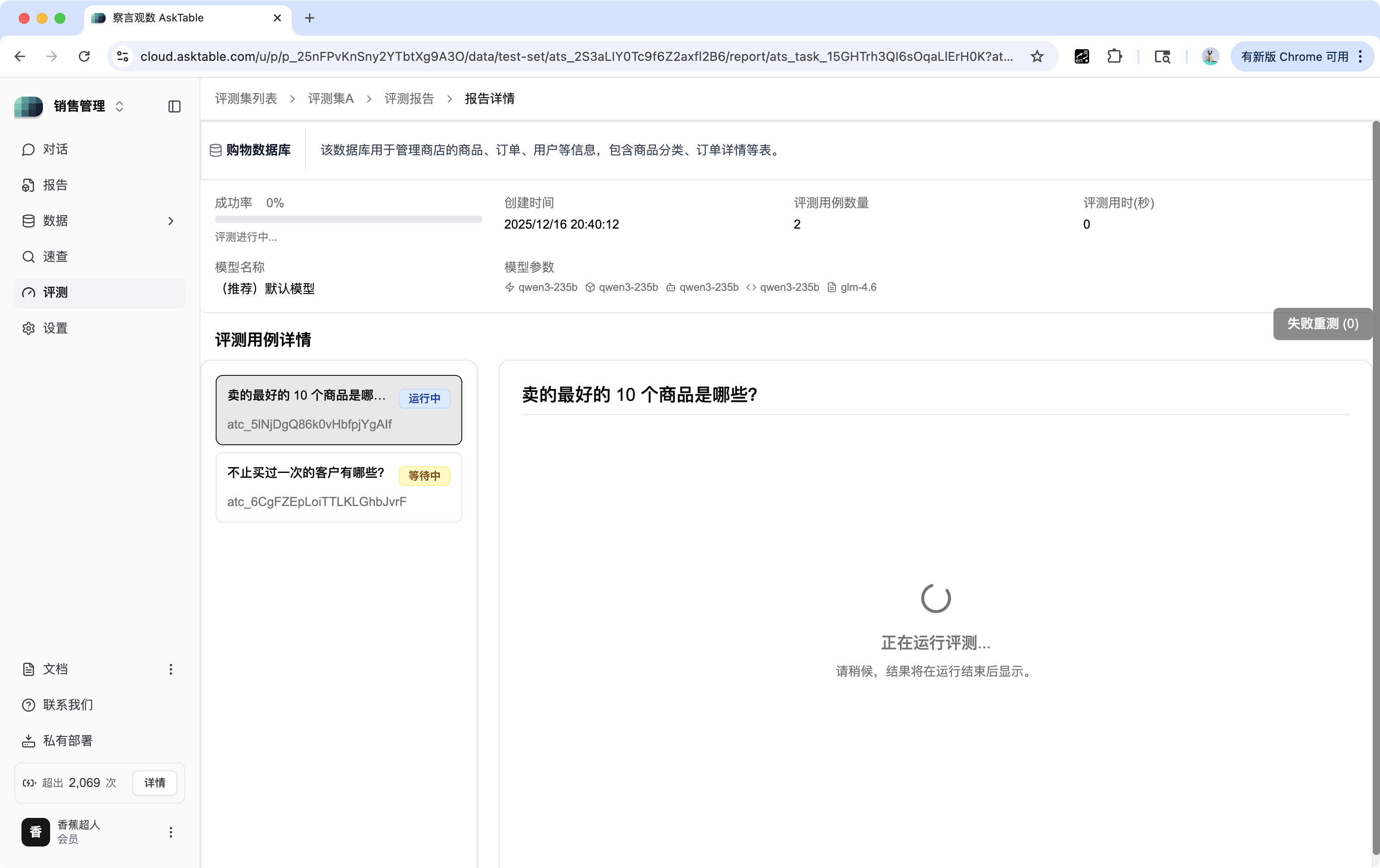Click the bookmark star in the address bar
The width and height of the screenshot is (1380, 868).
coord(1037,56)
